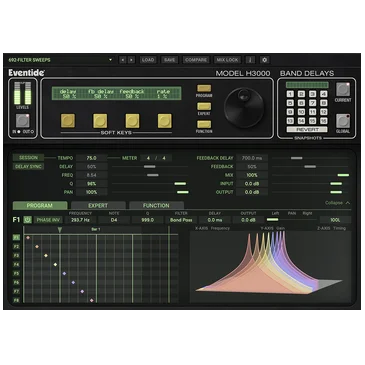Screen dimensions: 365x365
Task: Toggle the GLOBAL snapshot button
Action: pos(343,121)
